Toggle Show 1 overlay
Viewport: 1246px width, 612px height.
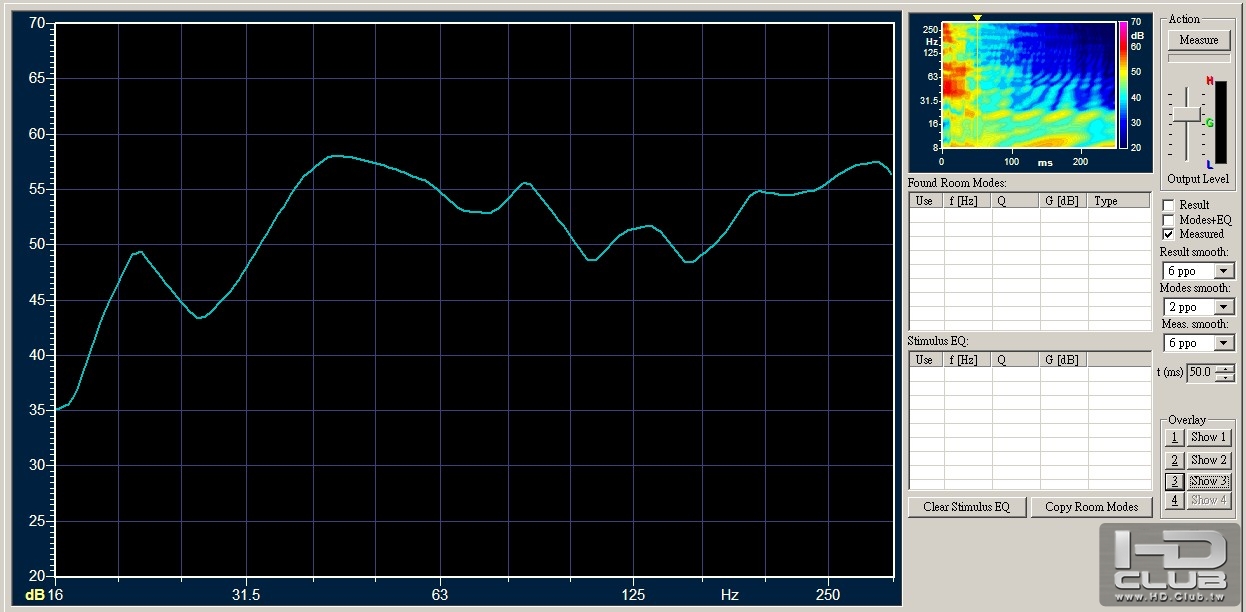[1208, 438]
